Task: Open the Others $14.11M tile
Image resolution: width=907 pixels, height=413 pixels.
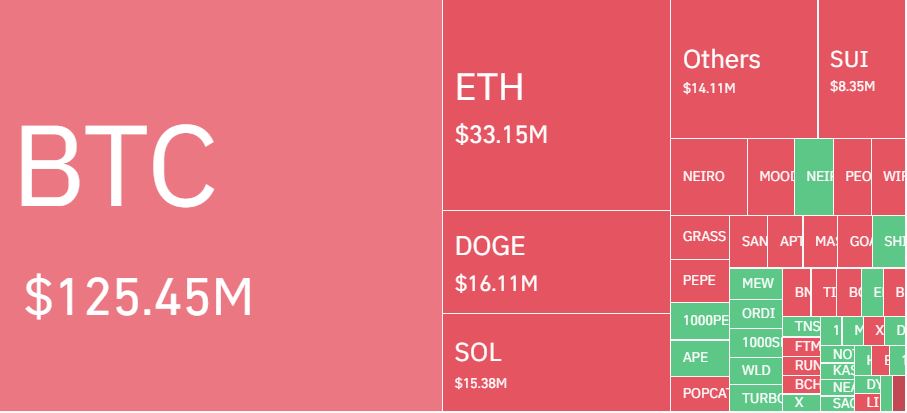Action: coord(744,69)
